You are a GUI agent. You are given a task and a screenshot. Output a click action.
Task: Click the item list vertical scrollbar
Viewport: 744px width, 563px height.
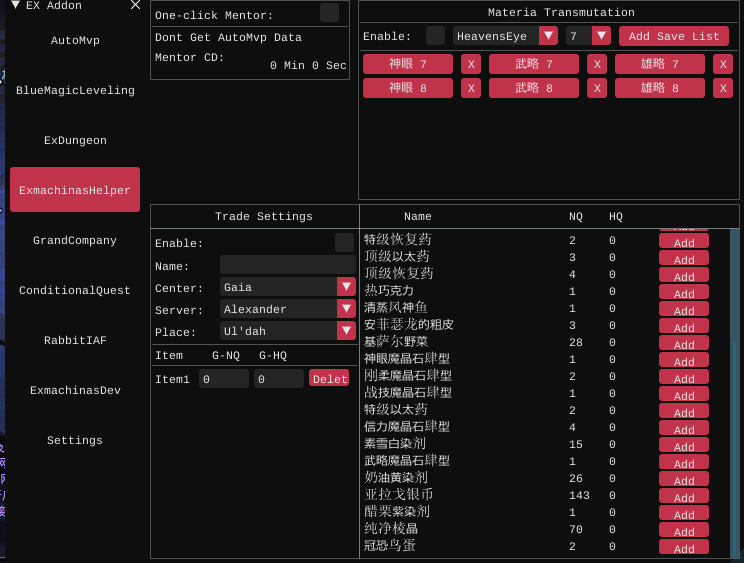tap(735, 390)
